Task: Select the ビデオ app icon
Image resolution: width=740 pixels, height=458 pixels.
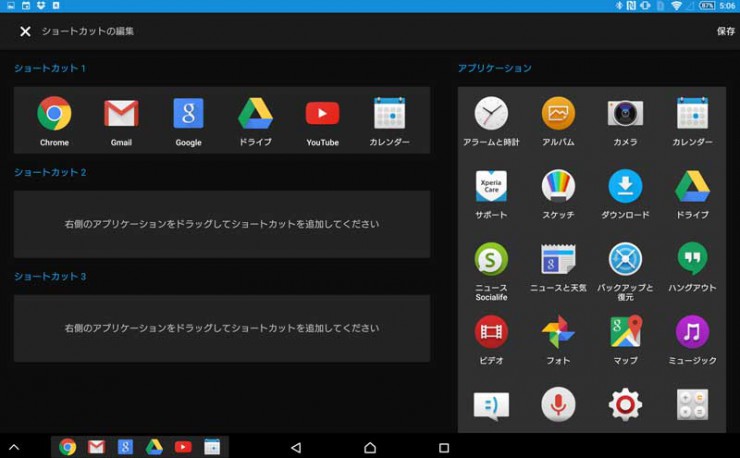Action: pos(491,332)
